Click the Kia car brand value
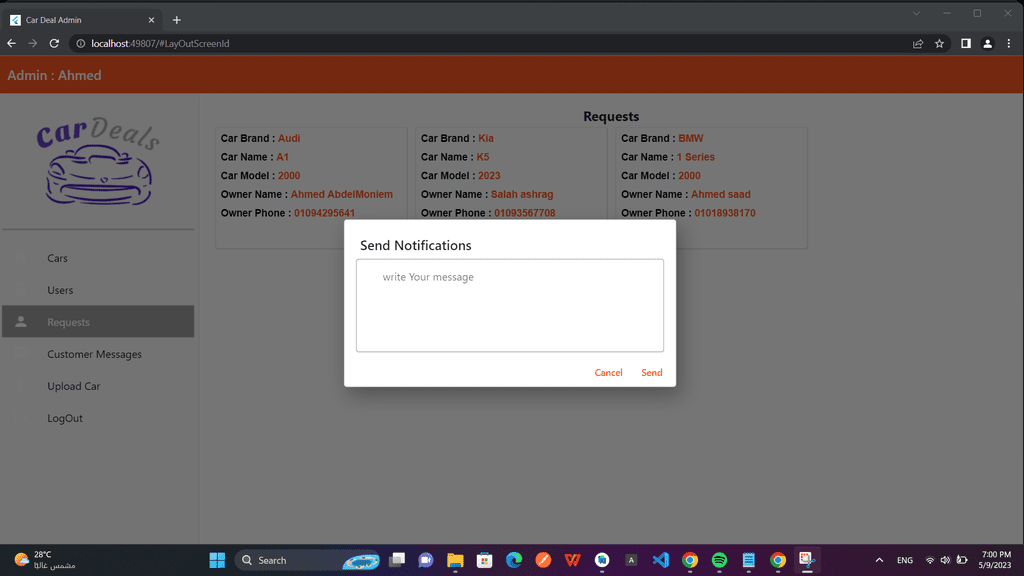 [x=486, y=138]
